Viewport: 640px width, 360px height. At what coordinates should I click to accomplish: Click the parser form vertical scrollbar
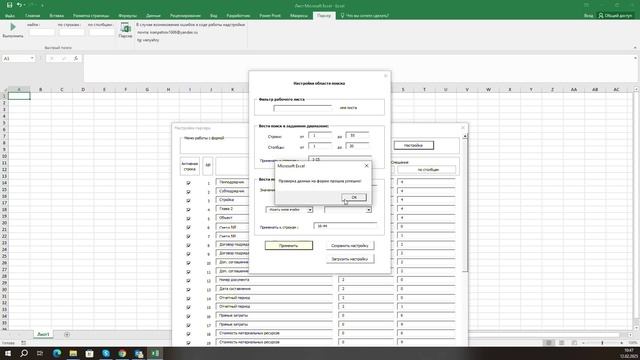465,204
